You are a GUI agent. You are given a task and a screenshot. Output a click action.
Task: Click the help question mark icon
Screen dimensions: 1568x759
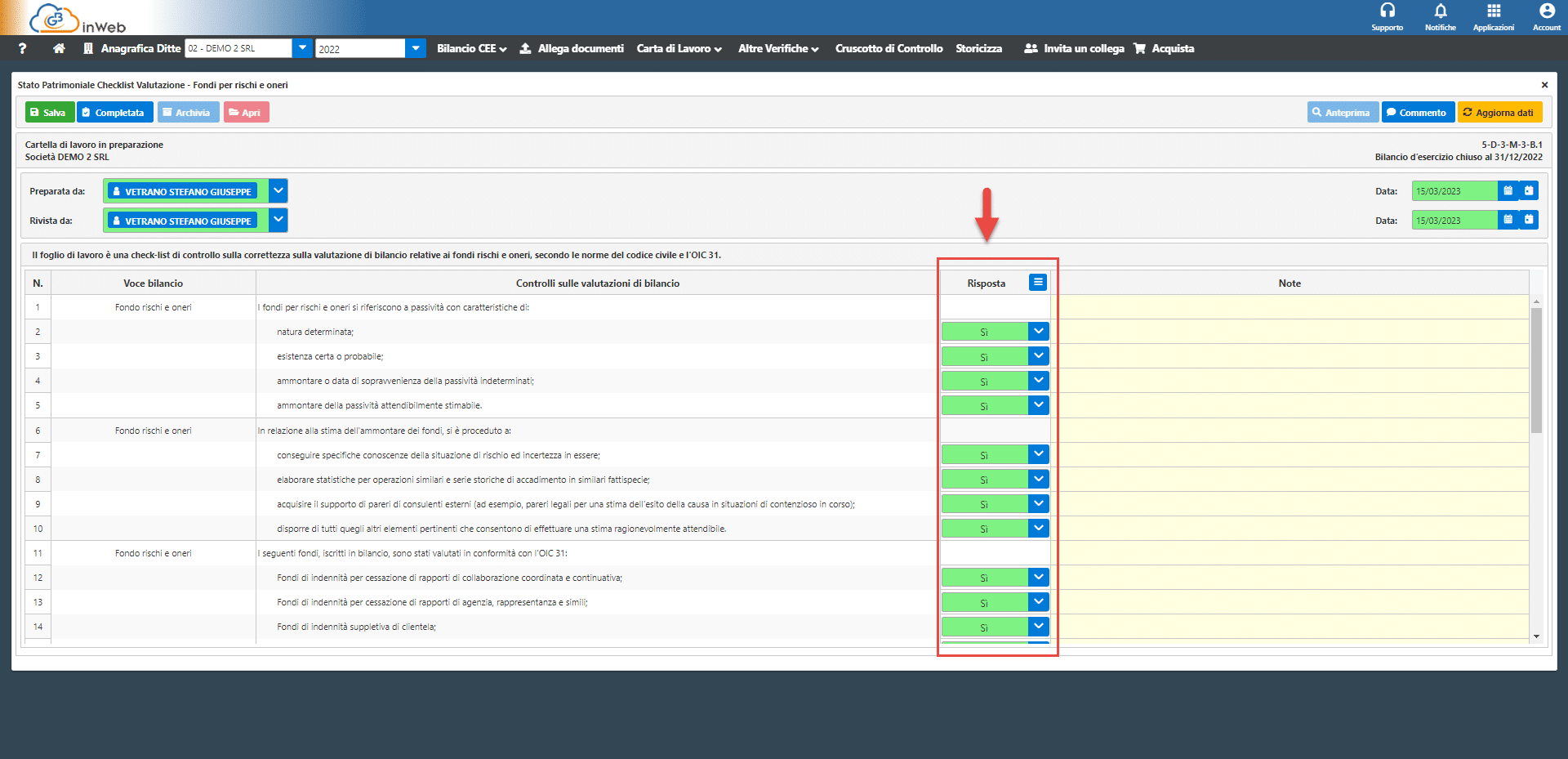22,48
